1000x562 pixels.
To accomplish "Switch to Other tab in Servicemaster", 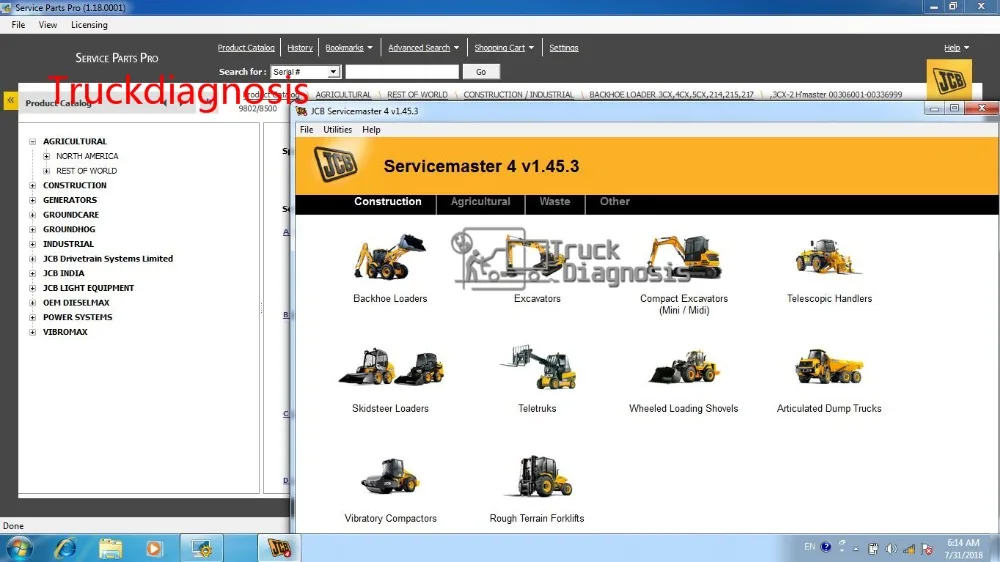I will (x=615, y=202).
